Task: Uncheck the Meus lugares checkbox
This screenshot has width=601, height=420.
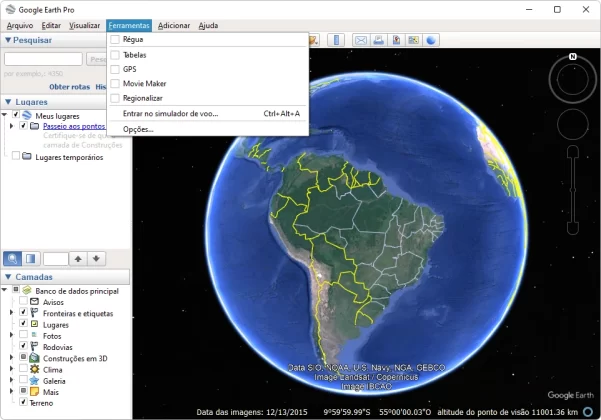Action: point(16,114)
